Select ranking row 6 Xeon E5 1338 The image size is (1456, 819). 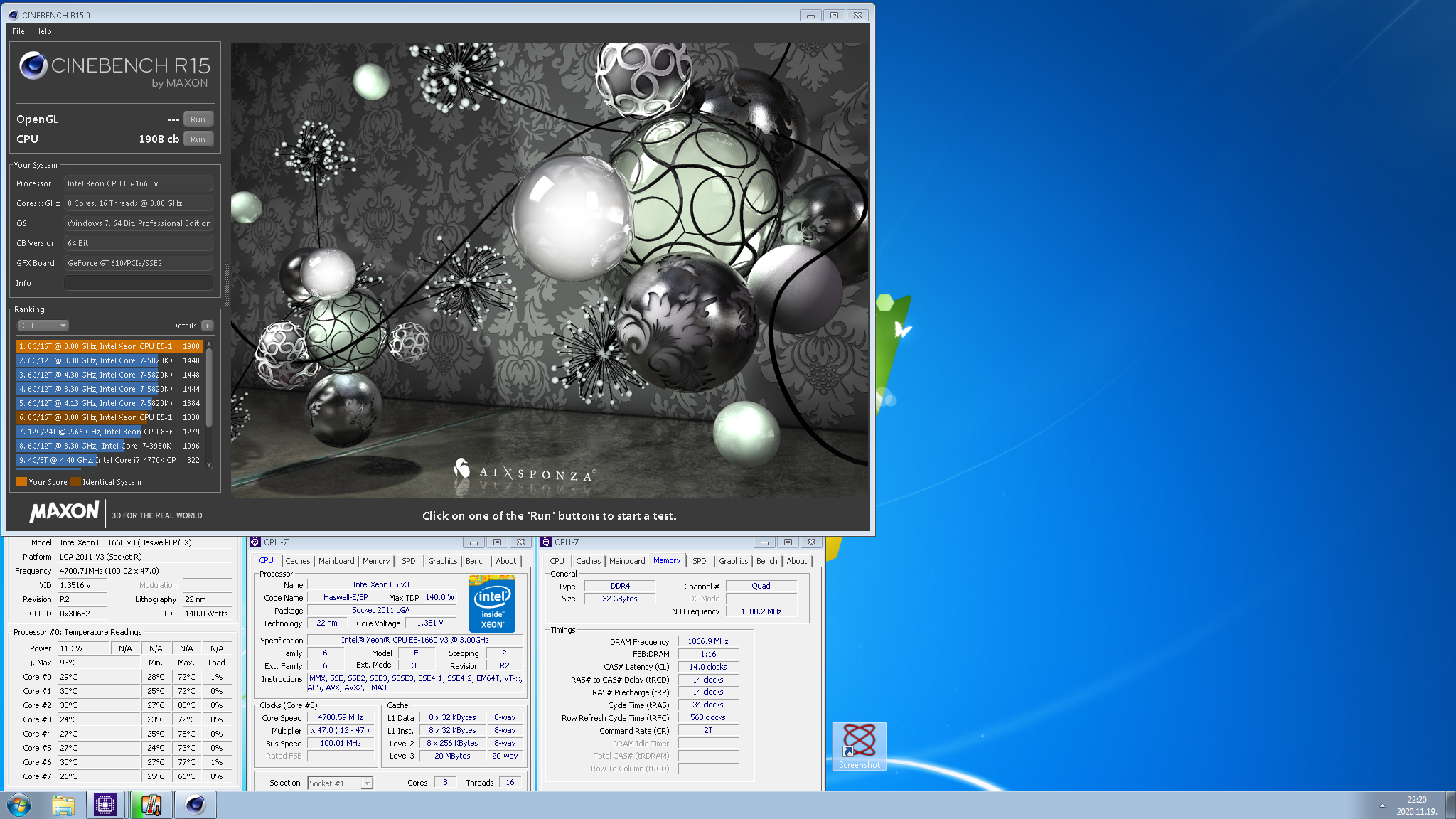click(x=109, y=417)
